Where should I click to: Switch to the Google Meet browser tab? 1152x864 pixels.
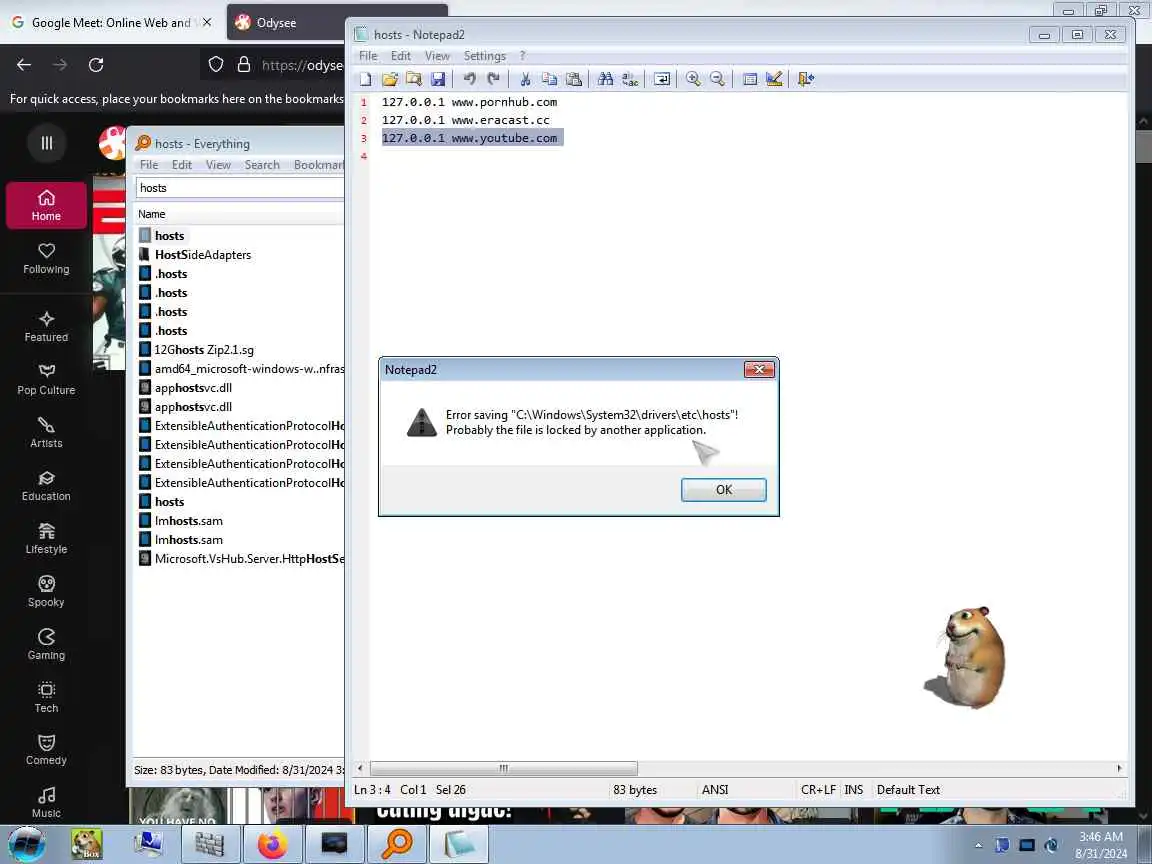pos(110,23)
